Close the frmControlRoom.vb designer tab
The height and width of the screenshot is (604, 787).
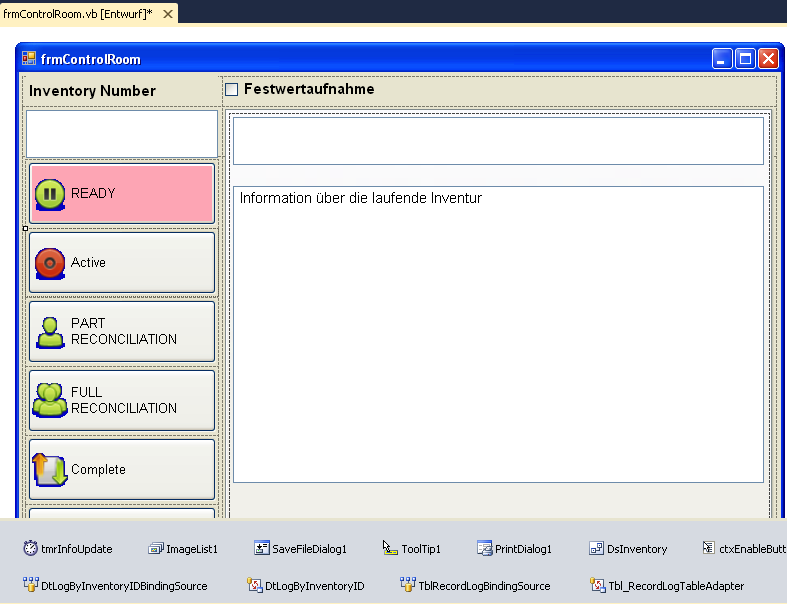[168, 14]
